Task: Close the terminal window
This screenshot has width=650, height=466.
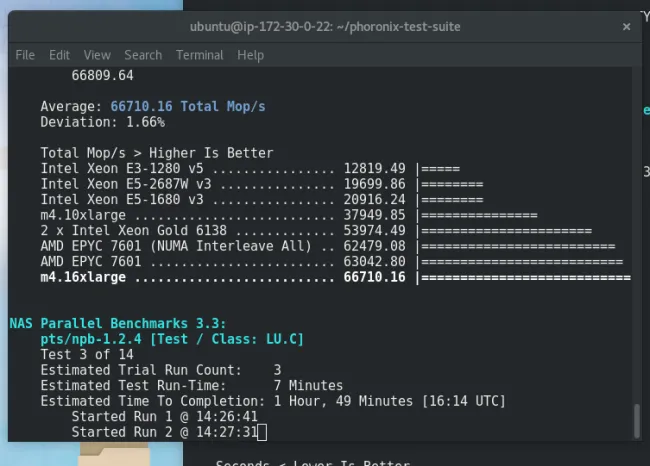Action: (627, 26)
